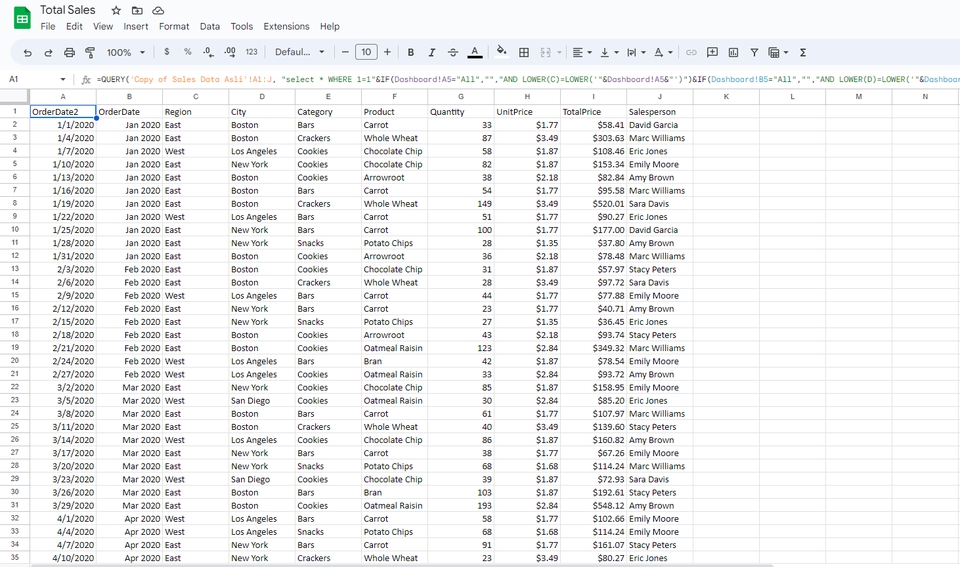Select the Paint format tool
Image resolution: width=960 pixels, height=567 pixels.
(x=90, y=53)
